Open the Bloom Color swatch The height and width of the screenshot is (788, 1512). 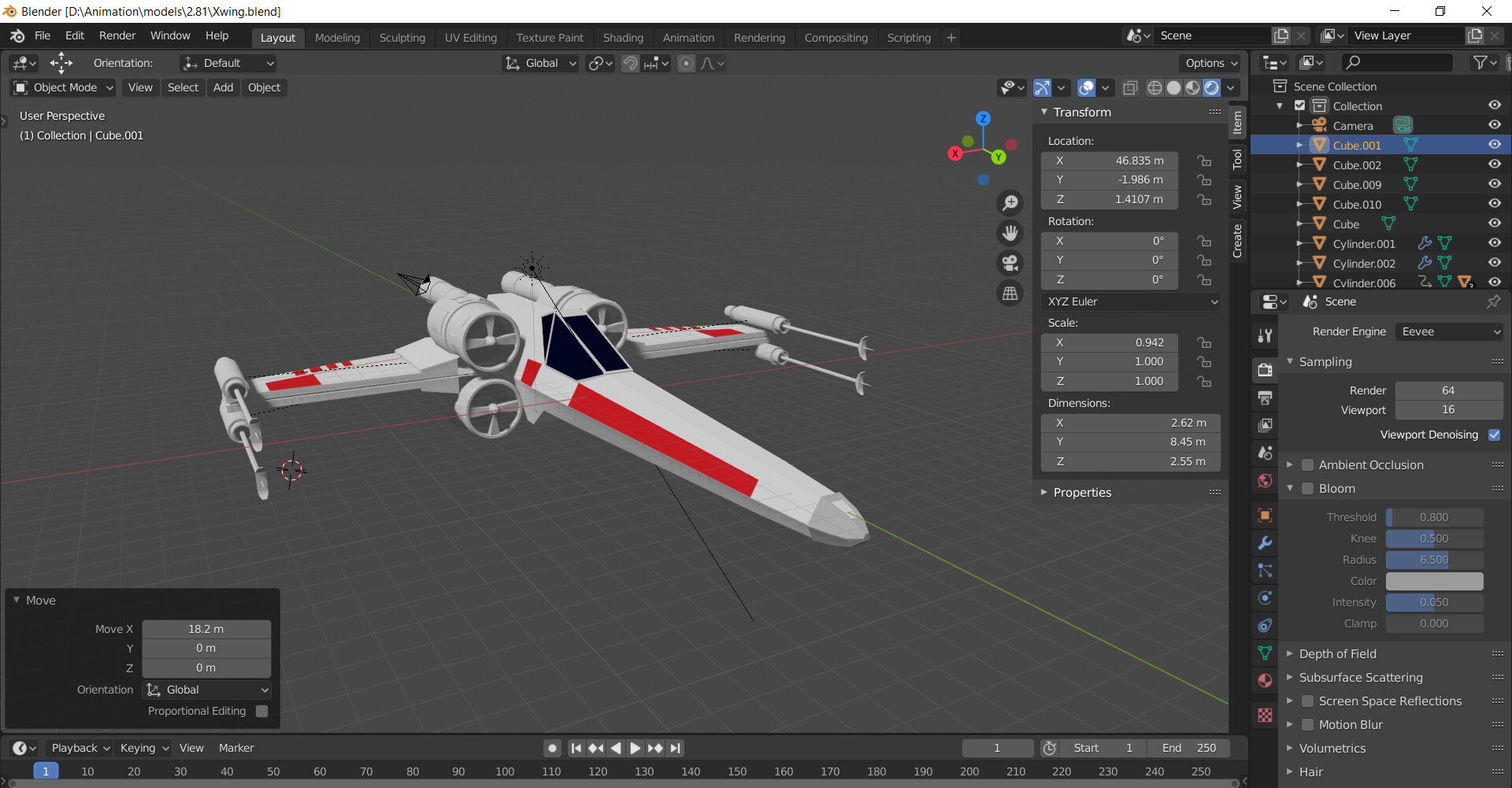1434,581
